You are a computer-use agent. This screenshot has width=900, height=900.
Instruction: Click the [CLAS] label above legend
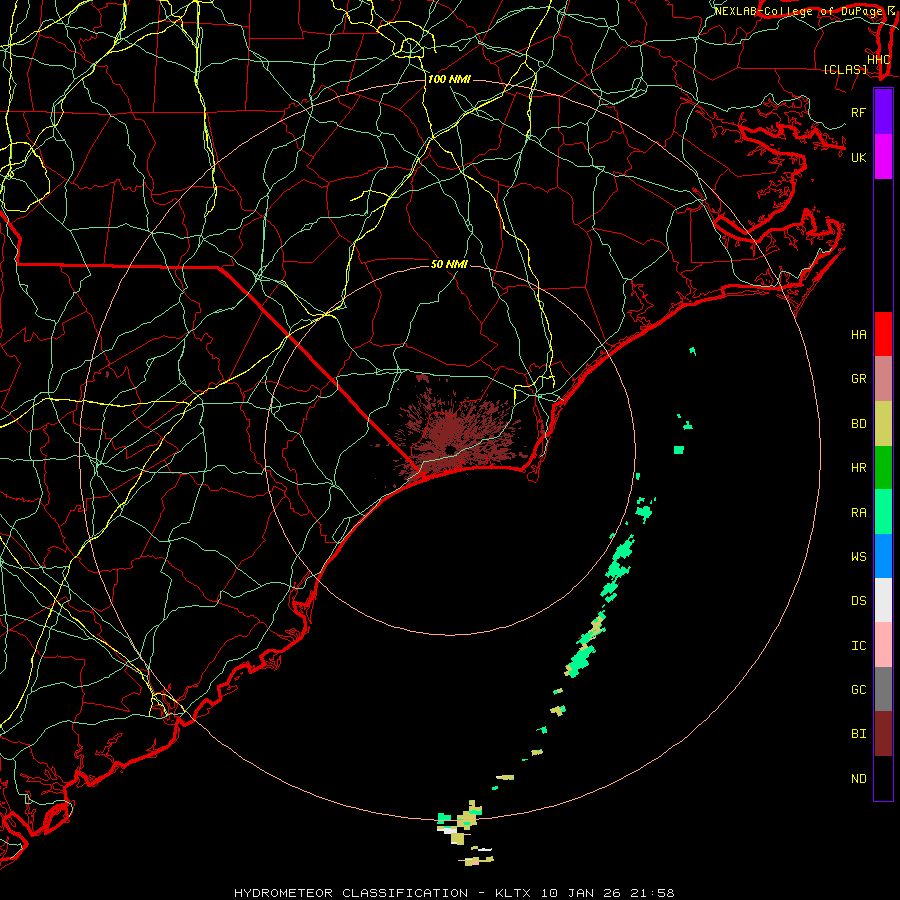[845, 69]
